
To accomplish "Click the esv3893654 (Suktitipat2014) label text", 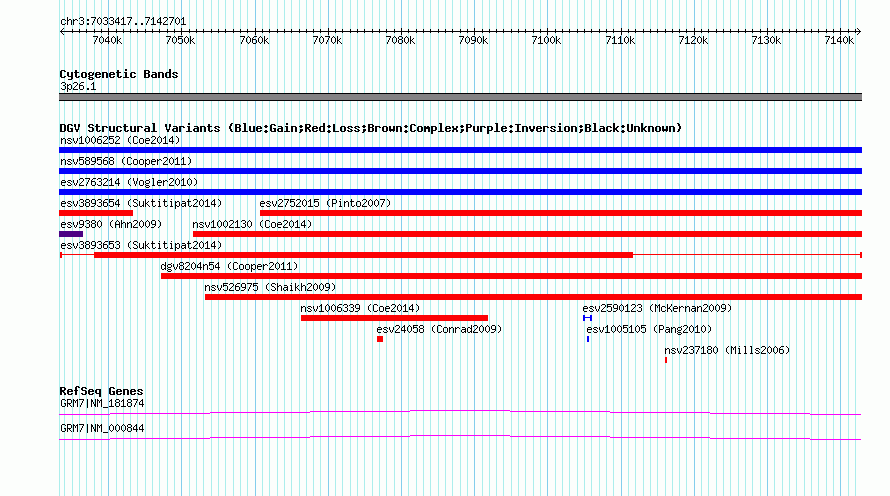I will 141,203.
